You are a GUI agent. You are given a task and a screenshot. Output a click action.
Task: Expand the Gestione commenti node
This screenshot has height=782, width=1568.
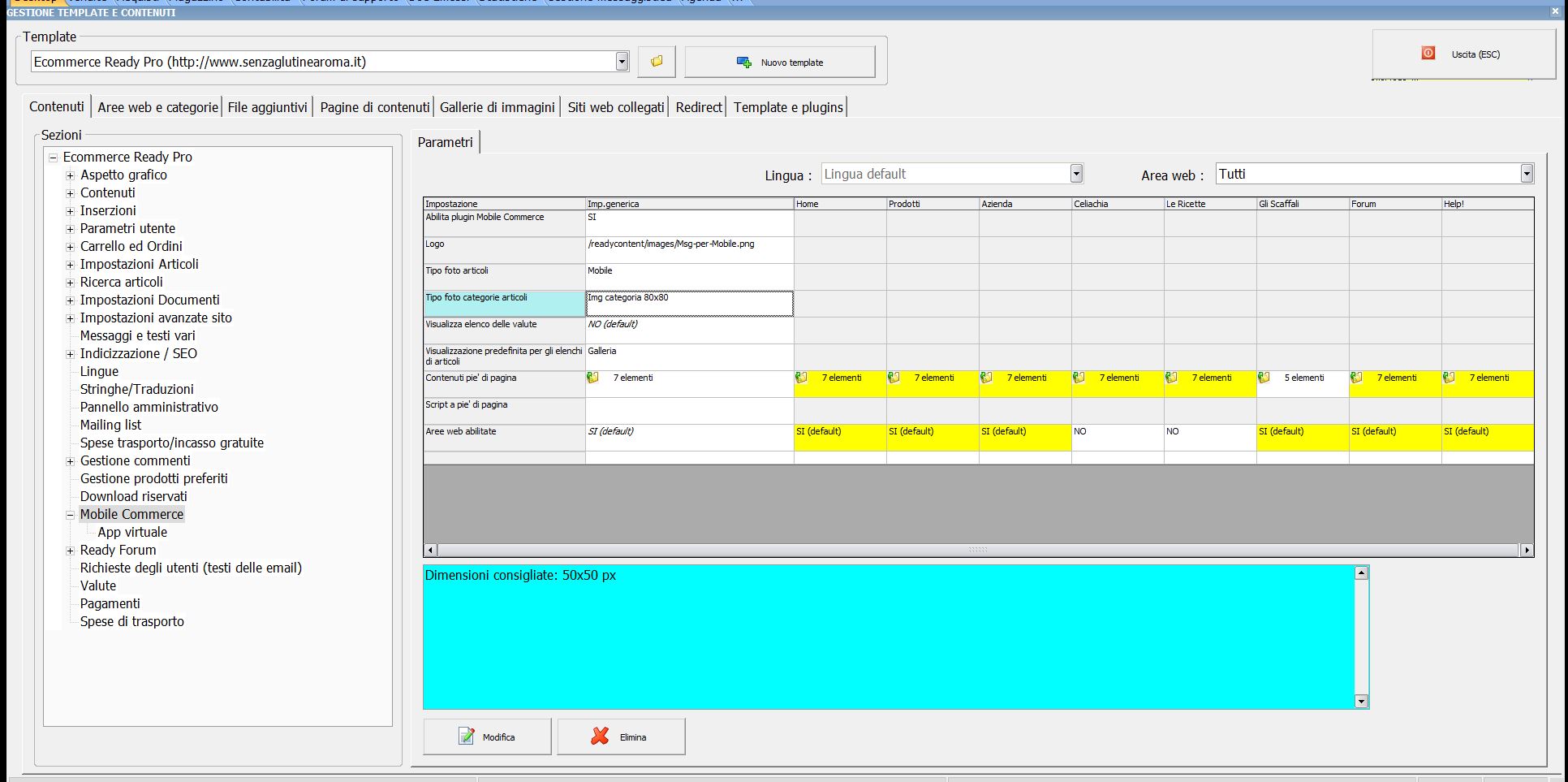tap(70, 461)
